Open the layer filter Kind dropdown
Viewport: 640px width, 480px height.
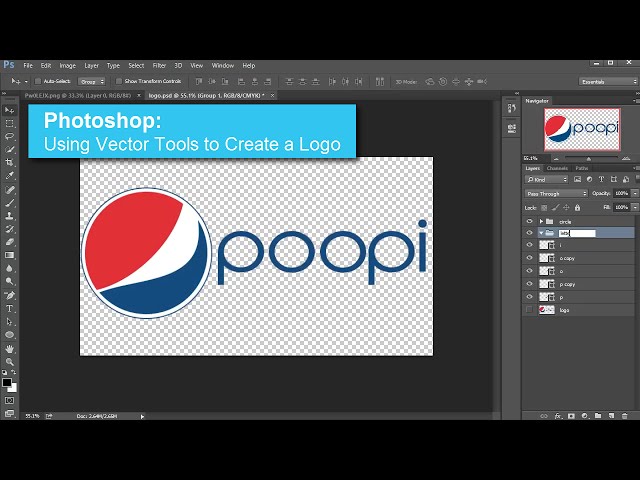pos(546,179)
